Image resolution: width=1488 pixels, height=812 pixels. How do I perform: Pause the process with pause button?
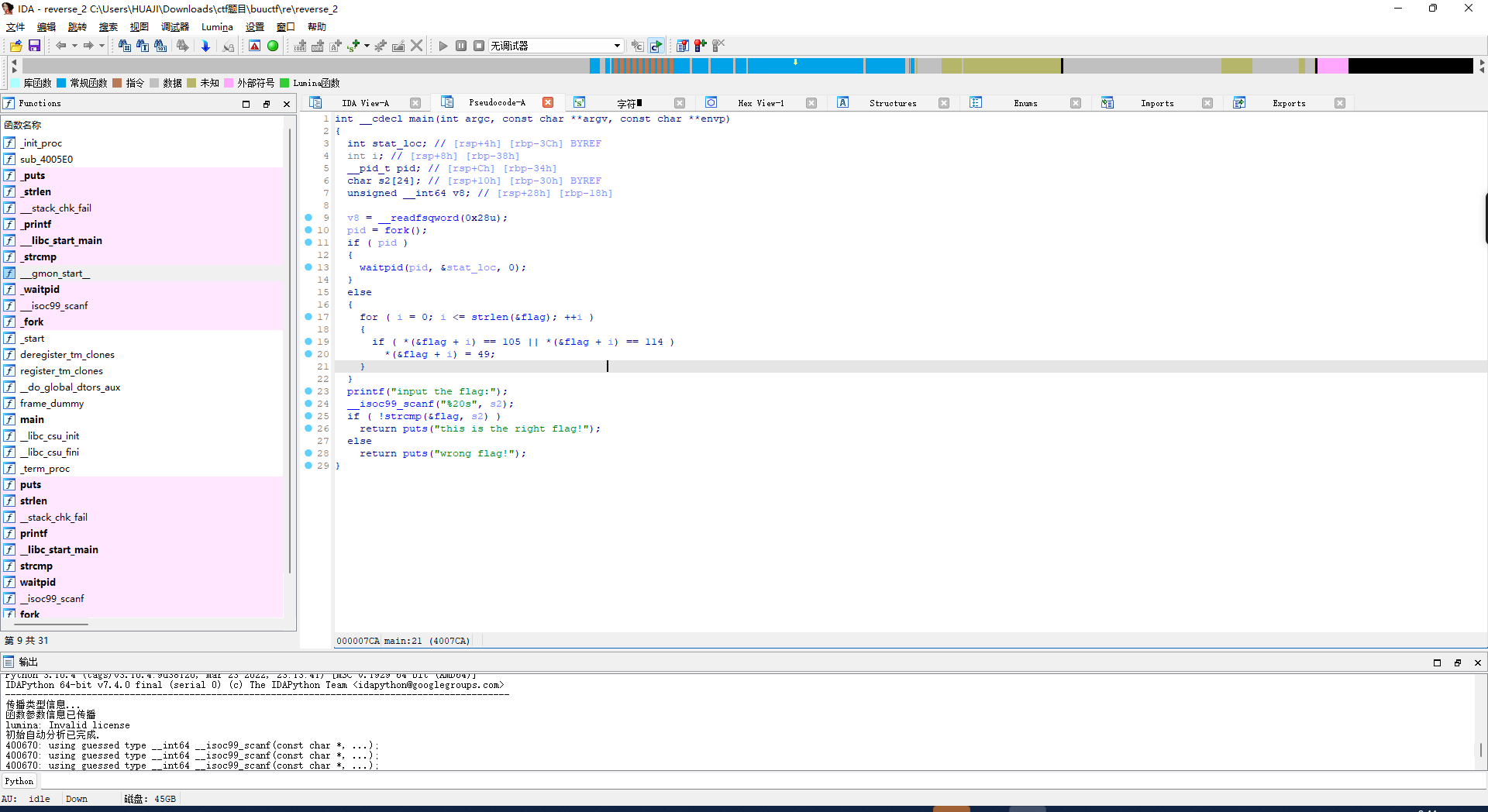[461, 46]
